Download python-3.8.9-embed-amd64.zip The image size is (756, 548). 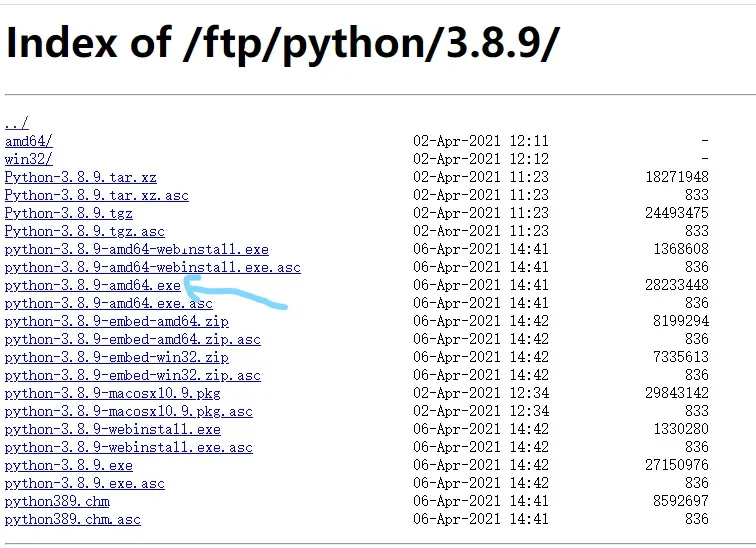pyautogui.click(x=116, y=321)
